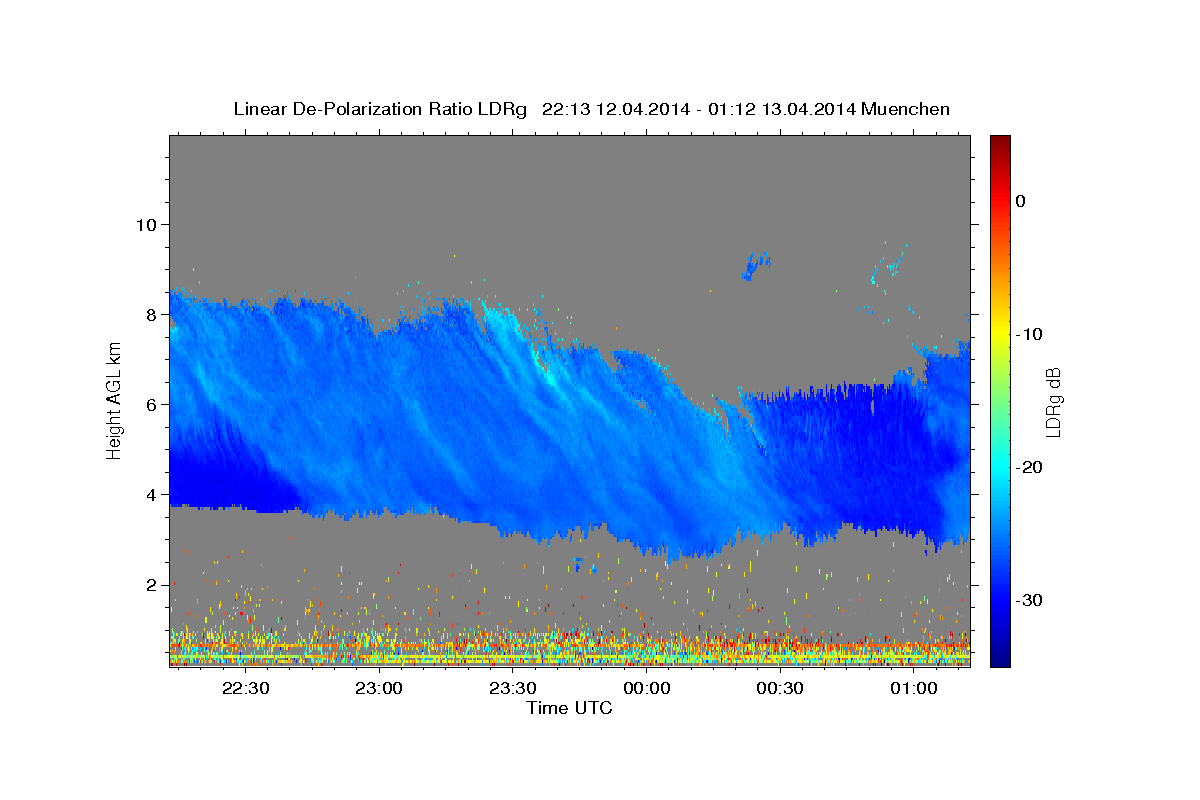Click the noisy multicolor band near ground level
This screenshot has height=800, width=1200.
coord(570,646)
